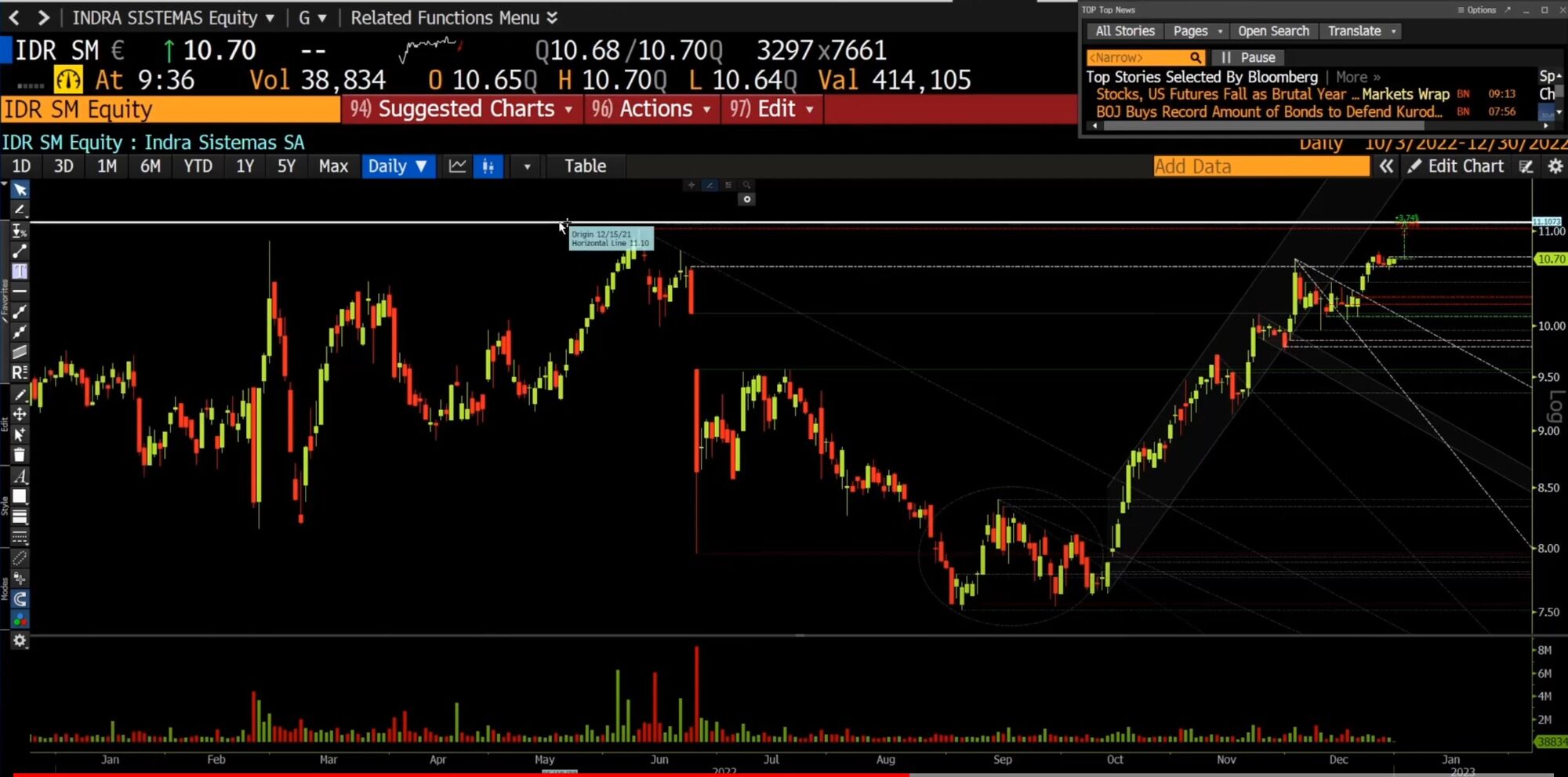The image size is (1568, 777).
Task: Go back with the left arrow
Action: pyautogui.click(x=14, y=17)
